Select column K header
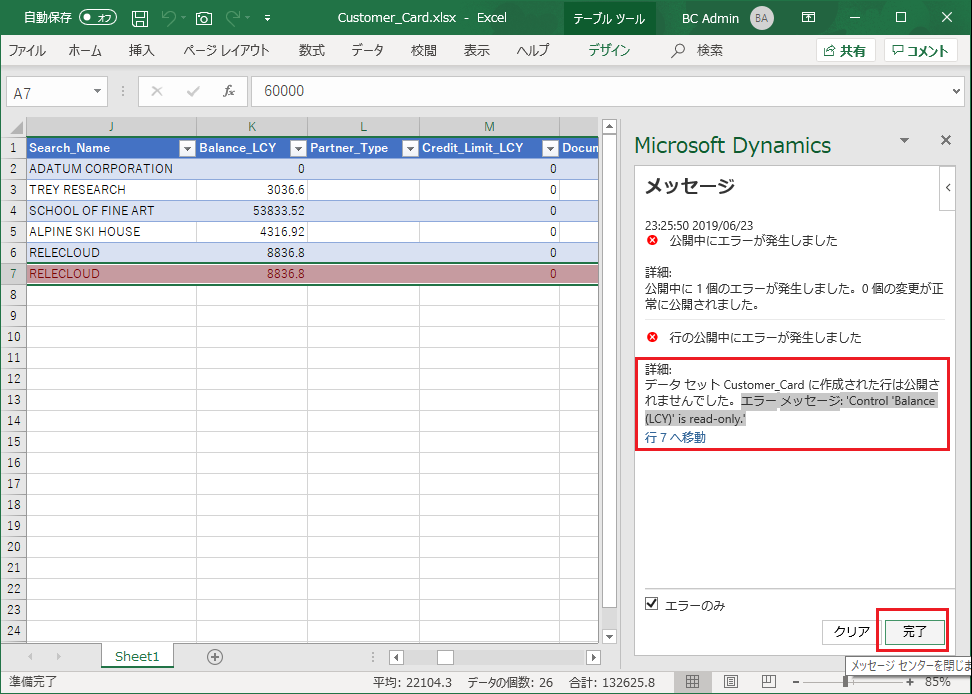Screen dimensions: 972x694 pos(252,126)
